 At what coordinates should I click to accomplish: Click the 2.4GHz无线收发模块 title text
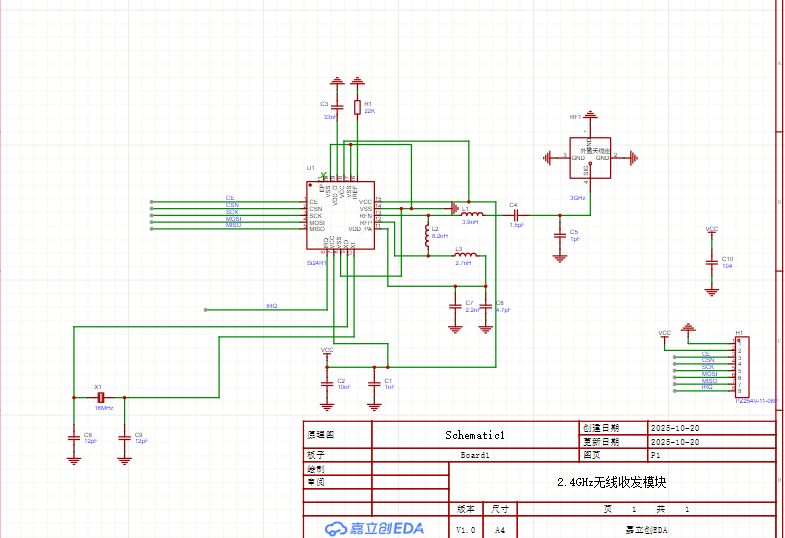611,482
